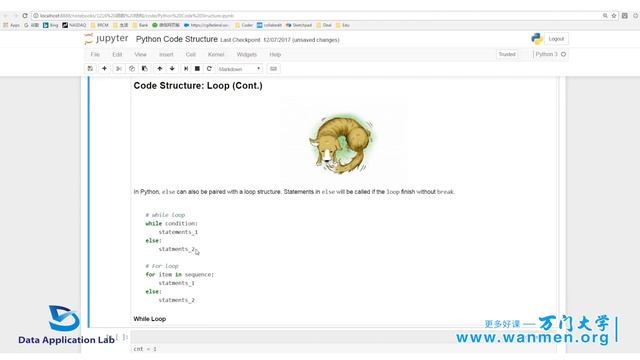Click the zoom magnifier in address bar
640x360 pixels.
tap(605, 16)
